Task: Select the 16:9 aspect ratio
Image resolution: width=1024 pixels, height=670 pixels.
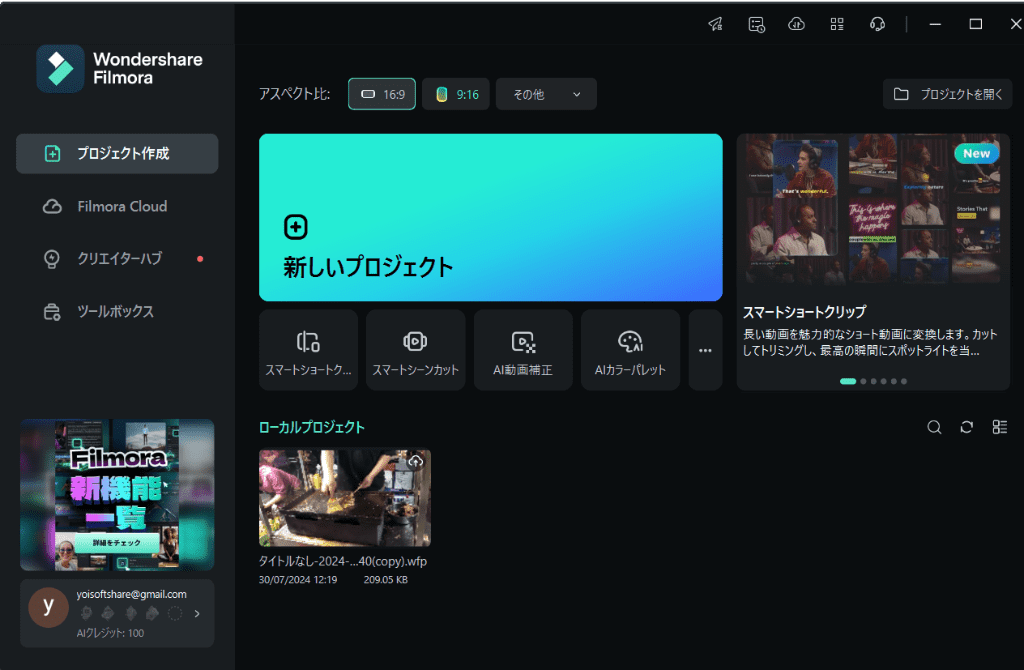Action: pyautogui.click(x=381, y=94)
